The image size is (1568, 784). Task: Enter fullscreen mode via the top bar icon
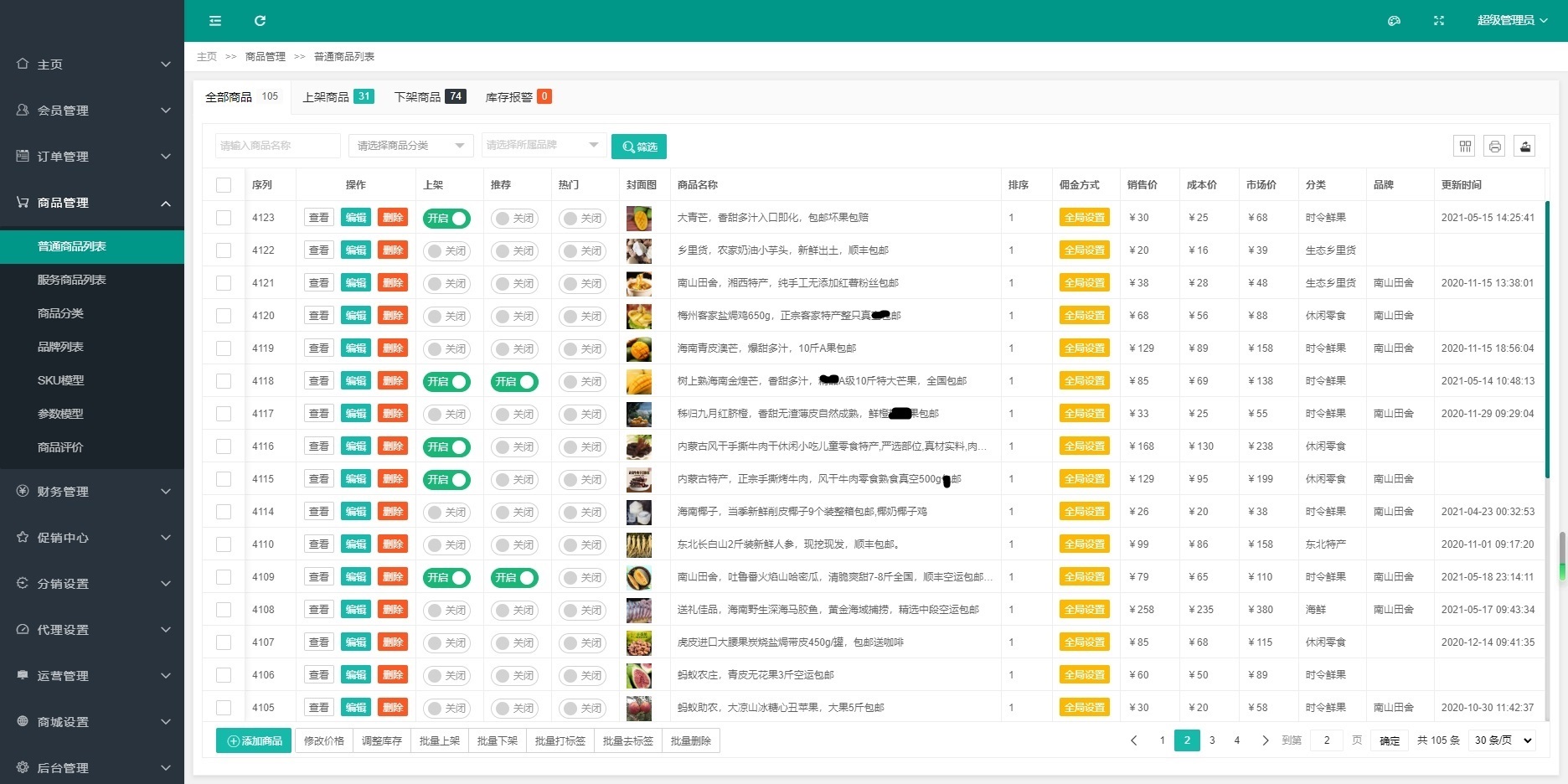click(1438, 21)
